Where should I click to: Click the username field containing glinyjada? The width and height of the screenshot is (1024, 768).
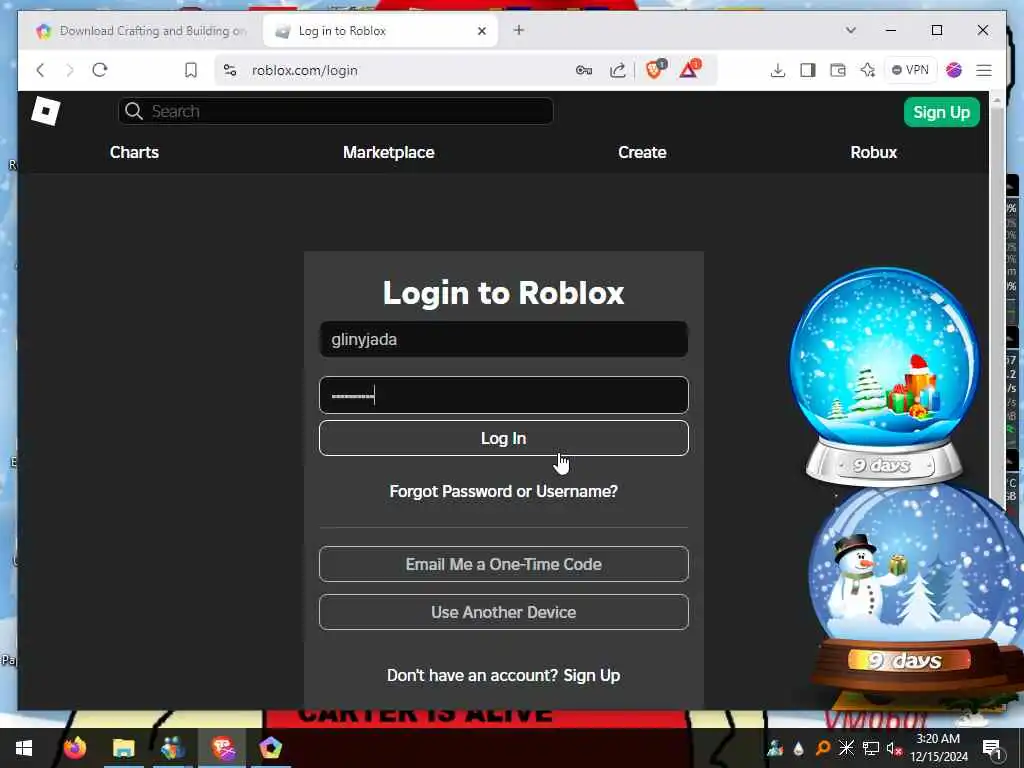click(x=504, y=340)
